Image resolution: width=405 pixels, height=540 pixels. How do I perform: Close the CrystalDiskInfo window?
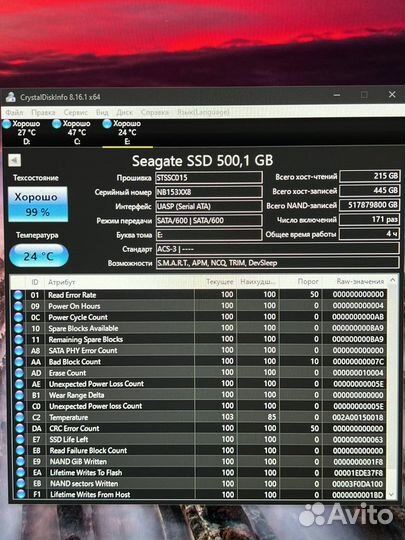click(x=392, y=94)
